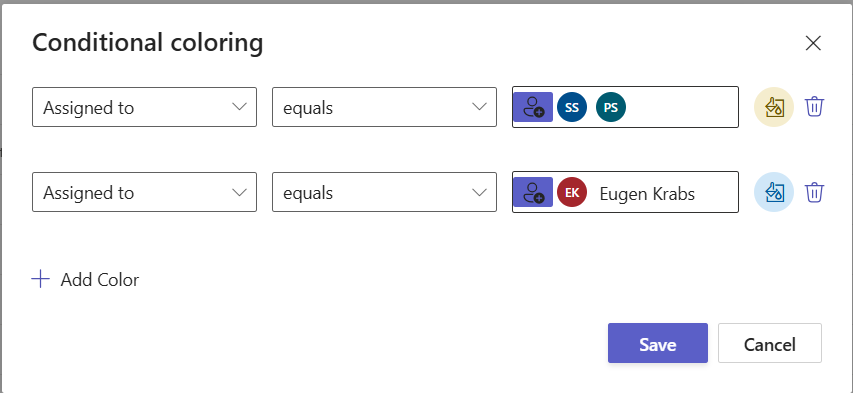Save the conditional coloring rules
The width and height of the screenshot is (853, 393).
[658, 343]
